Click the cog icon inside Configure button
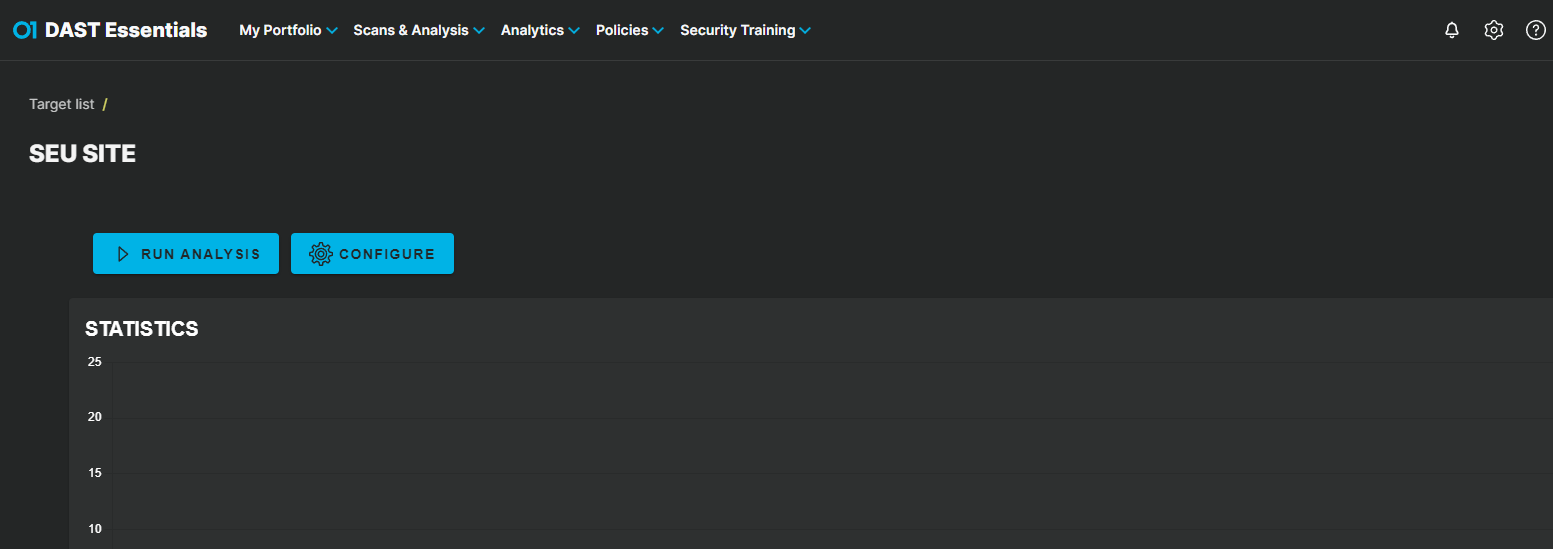The height and width of the screenshot is (549, 1553). (x=320, y=254)
